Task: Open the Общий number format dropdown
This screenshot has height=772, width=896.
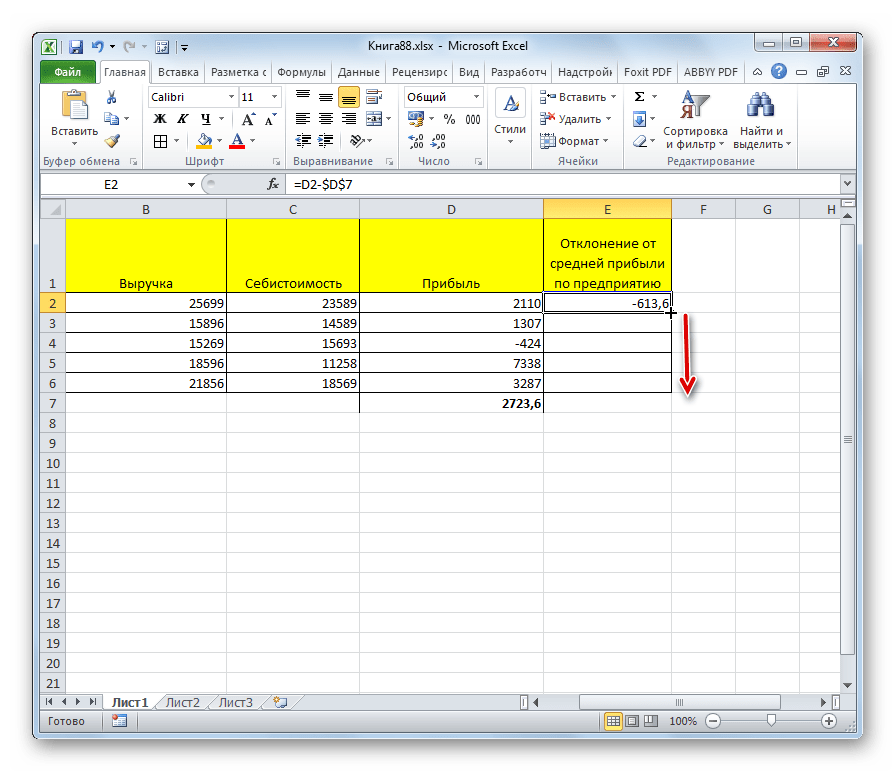Action: coord(477,97)
